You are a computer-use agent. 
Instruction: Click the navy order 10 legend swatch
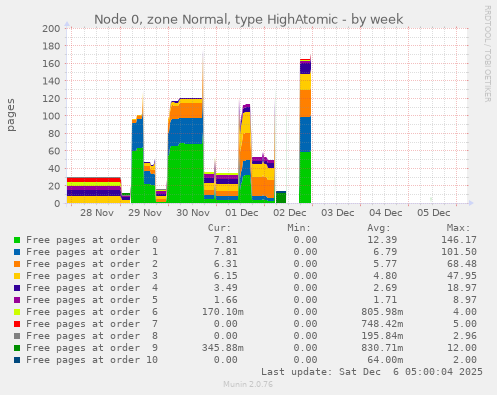tap(17, 360)
